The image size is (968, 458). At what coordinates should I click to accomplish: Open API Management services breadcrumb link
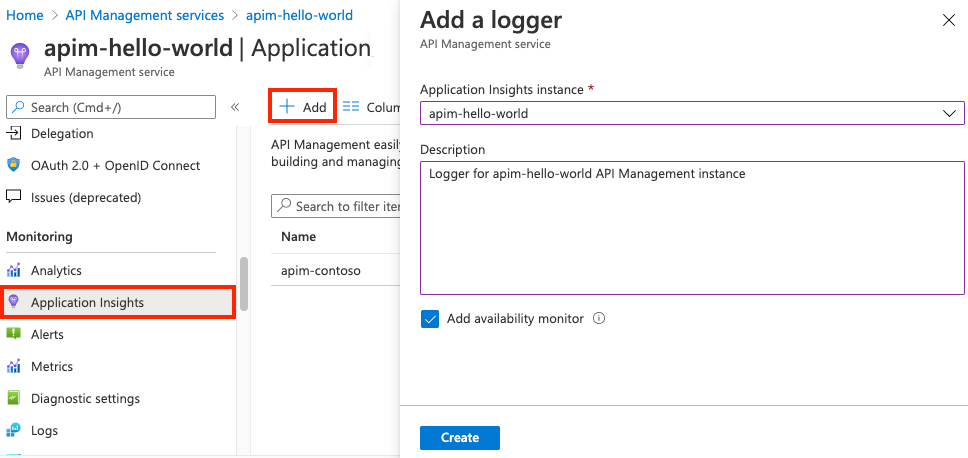(144, 16)
